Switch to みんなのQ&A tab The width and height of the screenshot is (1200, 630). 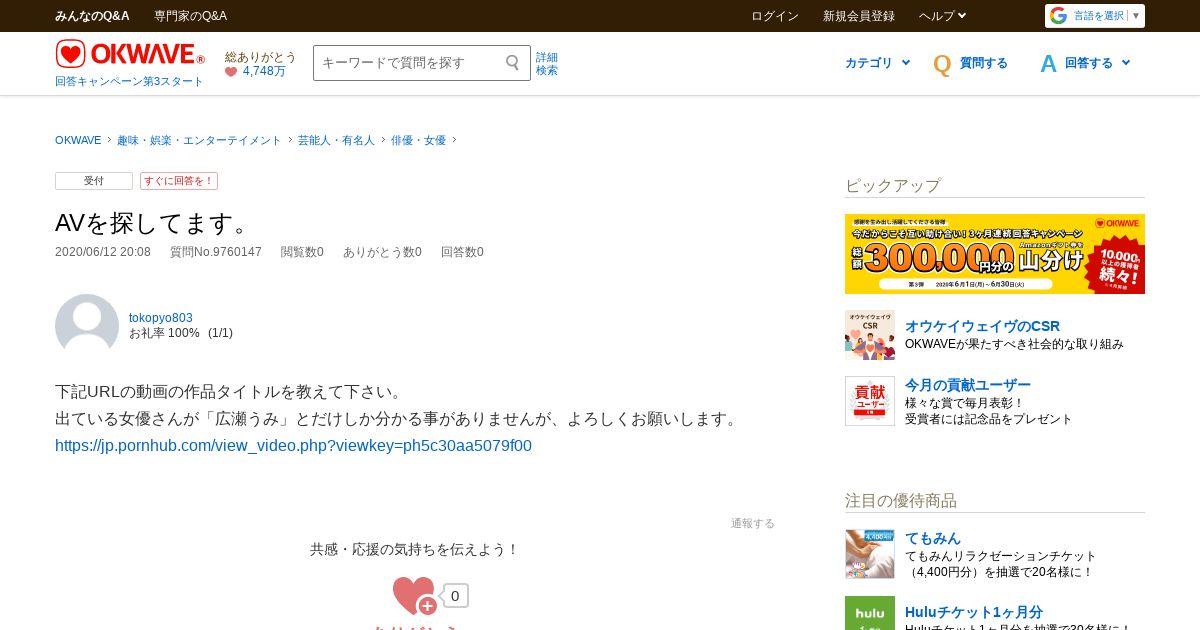(92, 16)
